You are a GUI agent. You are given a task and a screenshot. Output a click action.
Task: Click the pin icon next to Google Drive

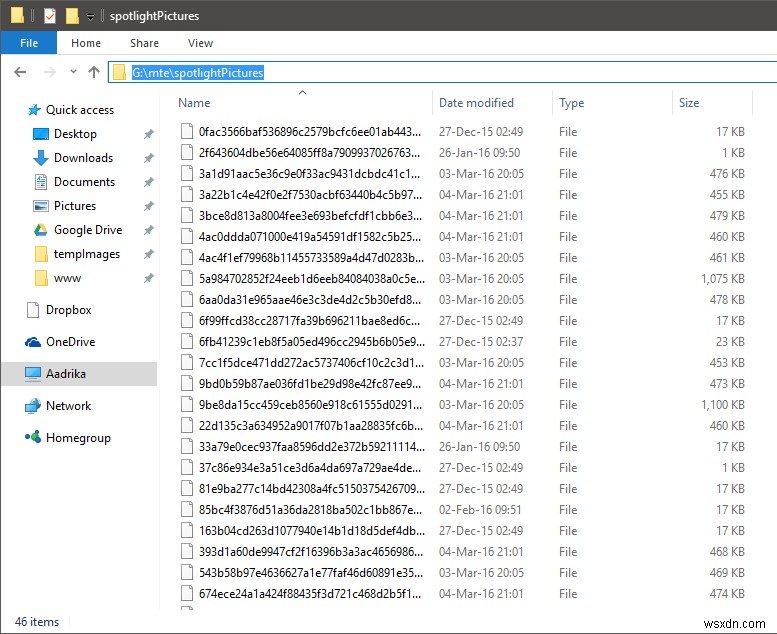pos(149,230)
